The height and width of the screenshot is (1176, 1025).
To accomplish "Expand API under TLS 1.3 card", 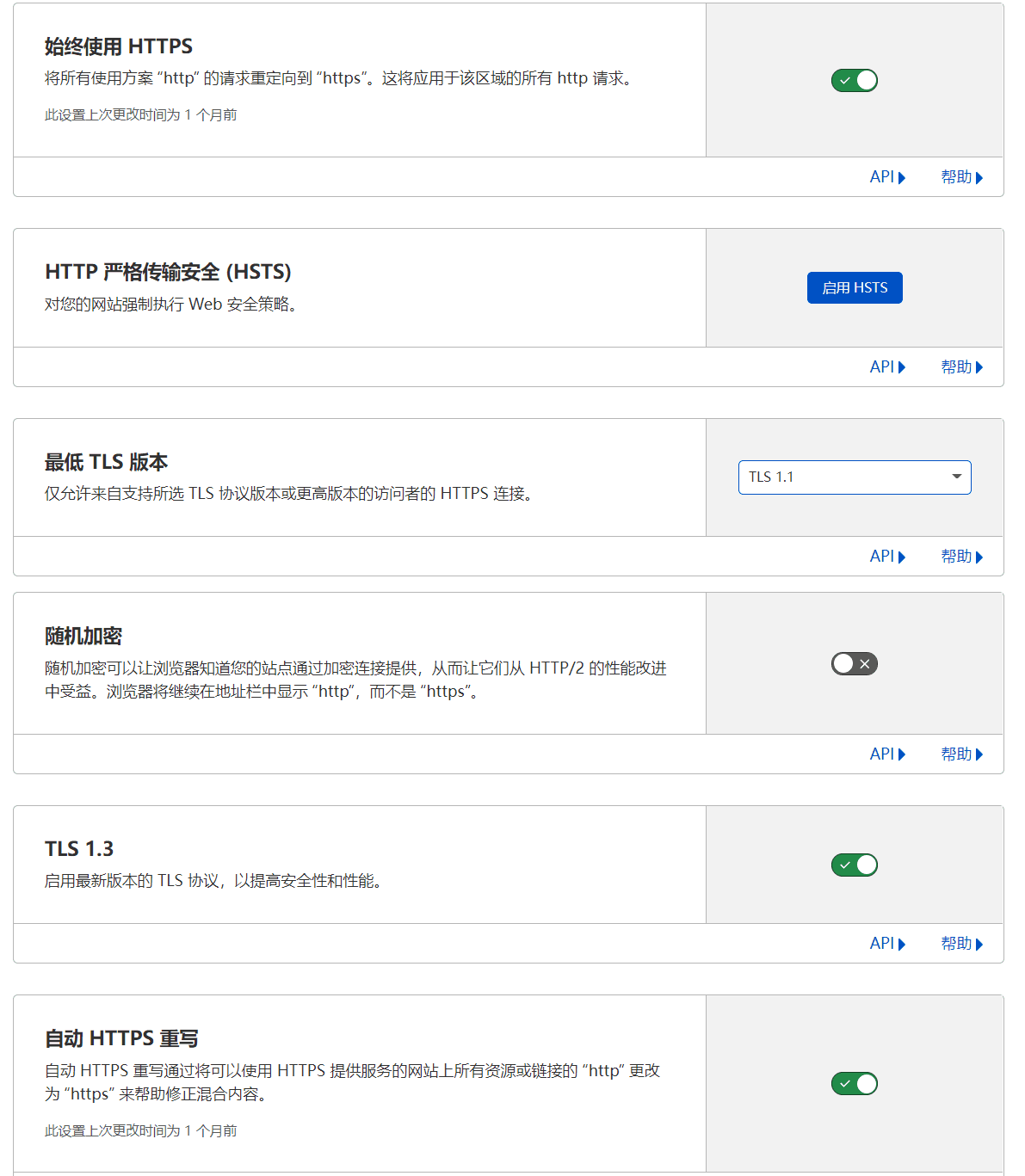I will point(886,944).
